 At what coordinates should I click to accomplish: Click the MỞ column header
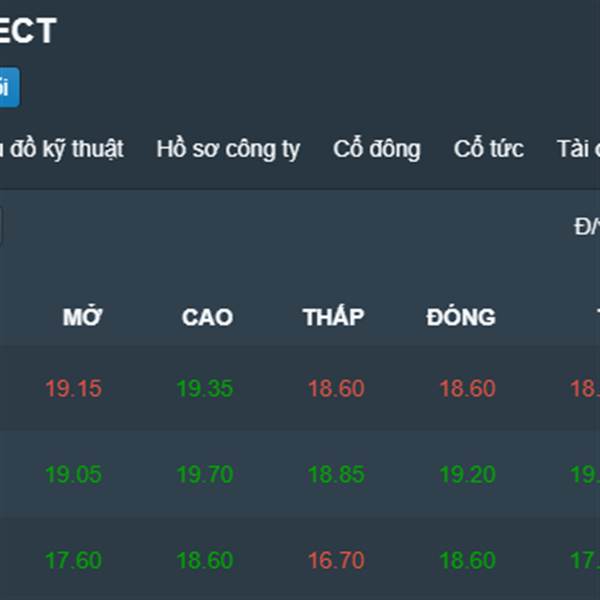click(82, 318)
